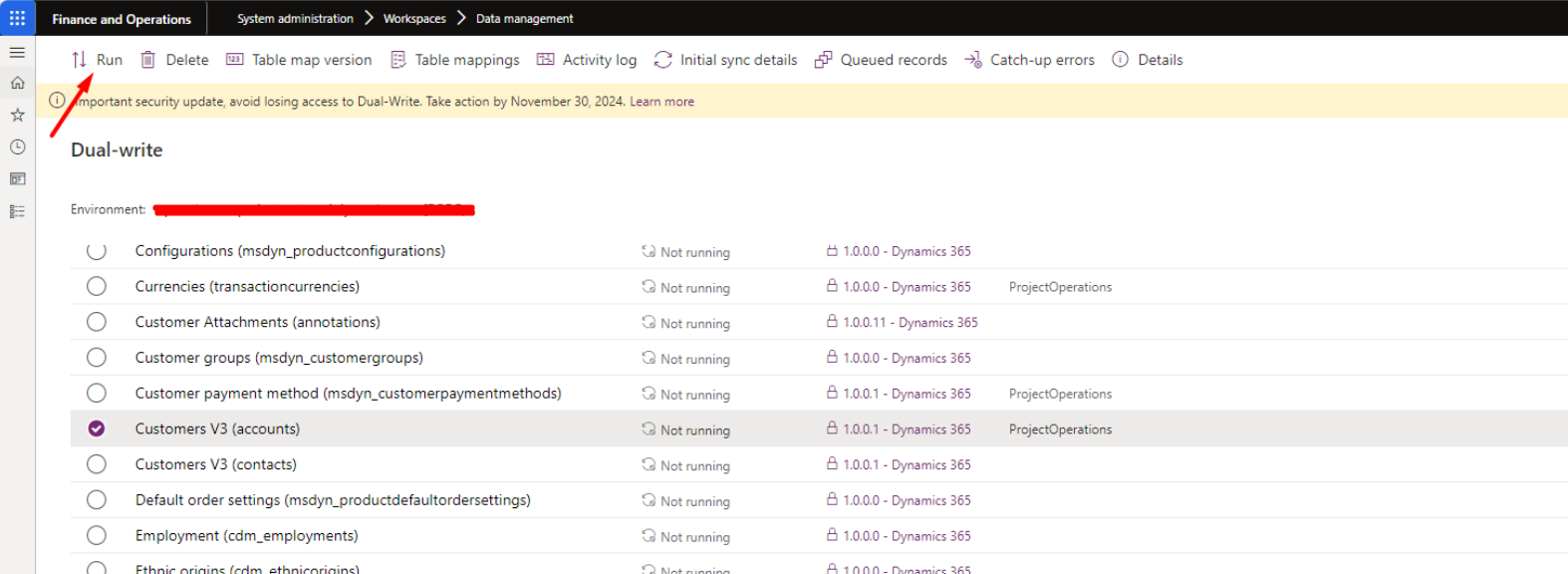Image resolution: width=1568 pixels, height=574 pixels.
Task: Select the Customer Attachments radio button
Action: [x=97, y=322]
